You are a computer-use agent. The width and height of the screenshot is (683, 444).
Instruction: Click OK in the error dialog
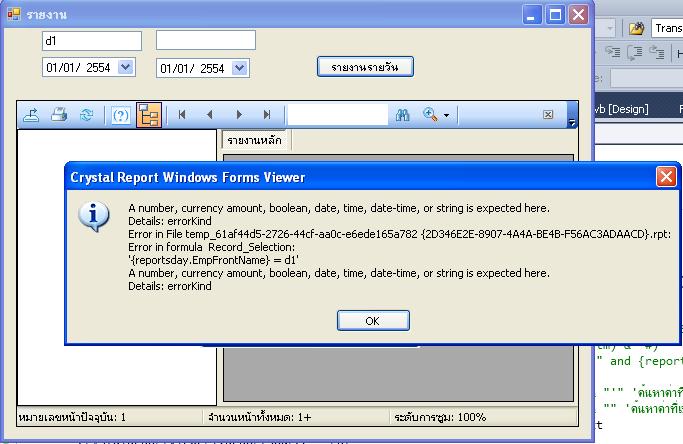pos(373,321)
